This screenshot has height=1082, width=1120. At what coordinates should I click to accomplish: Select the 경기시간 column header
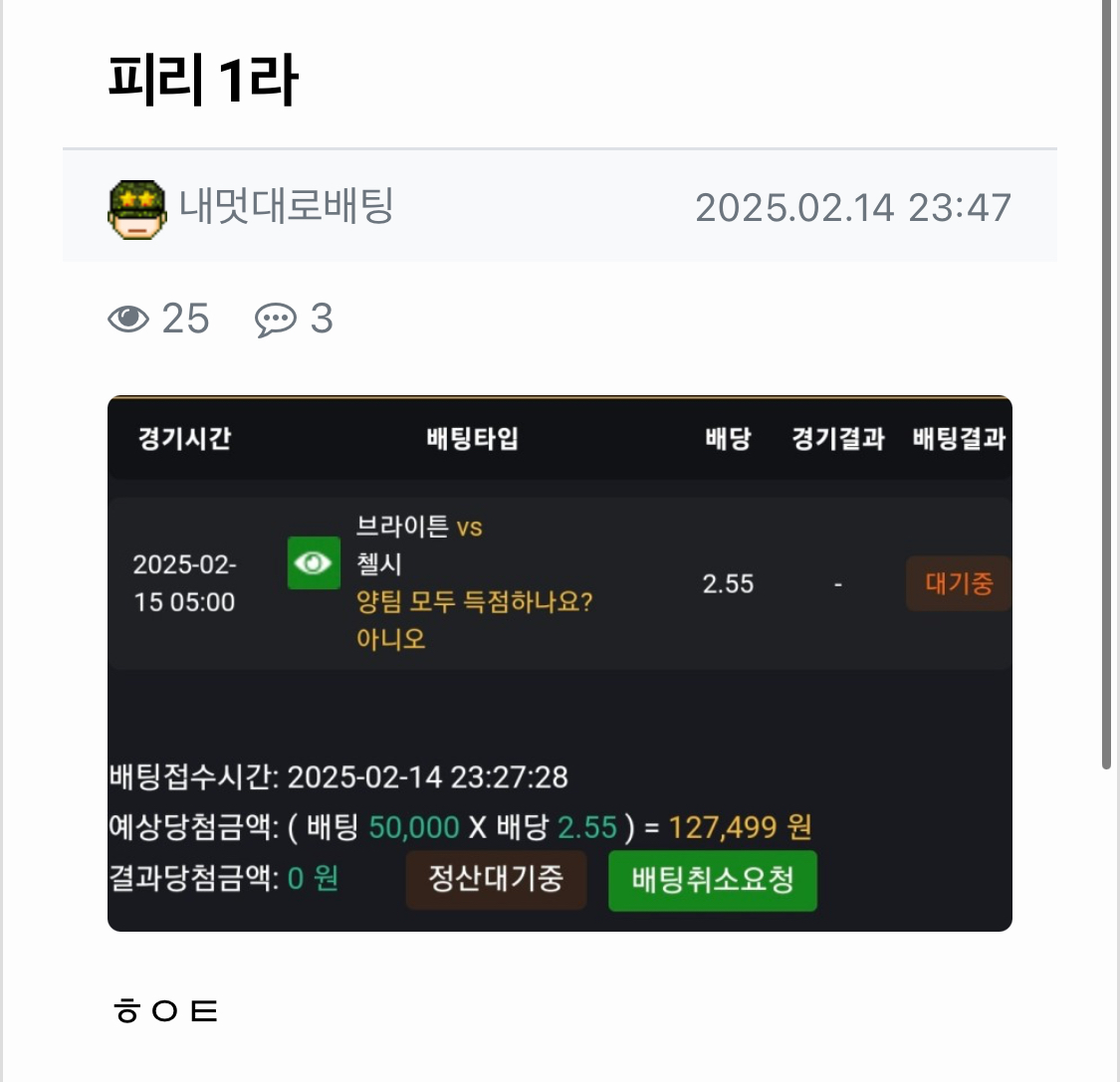tap(184, 438)
